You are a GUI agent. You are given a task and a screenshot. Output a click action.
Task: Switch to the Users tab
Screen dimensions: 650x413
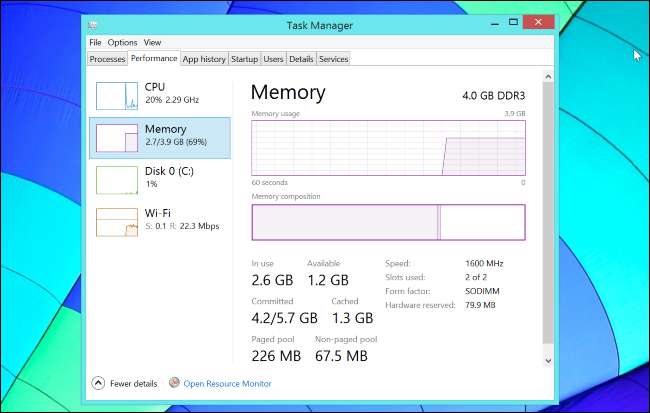click(x=273, y=59)
